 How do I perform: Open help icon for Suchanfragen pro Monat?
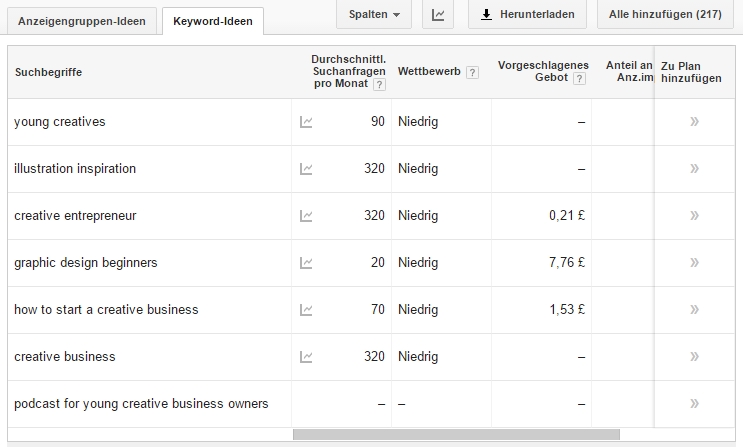point(379,84)
